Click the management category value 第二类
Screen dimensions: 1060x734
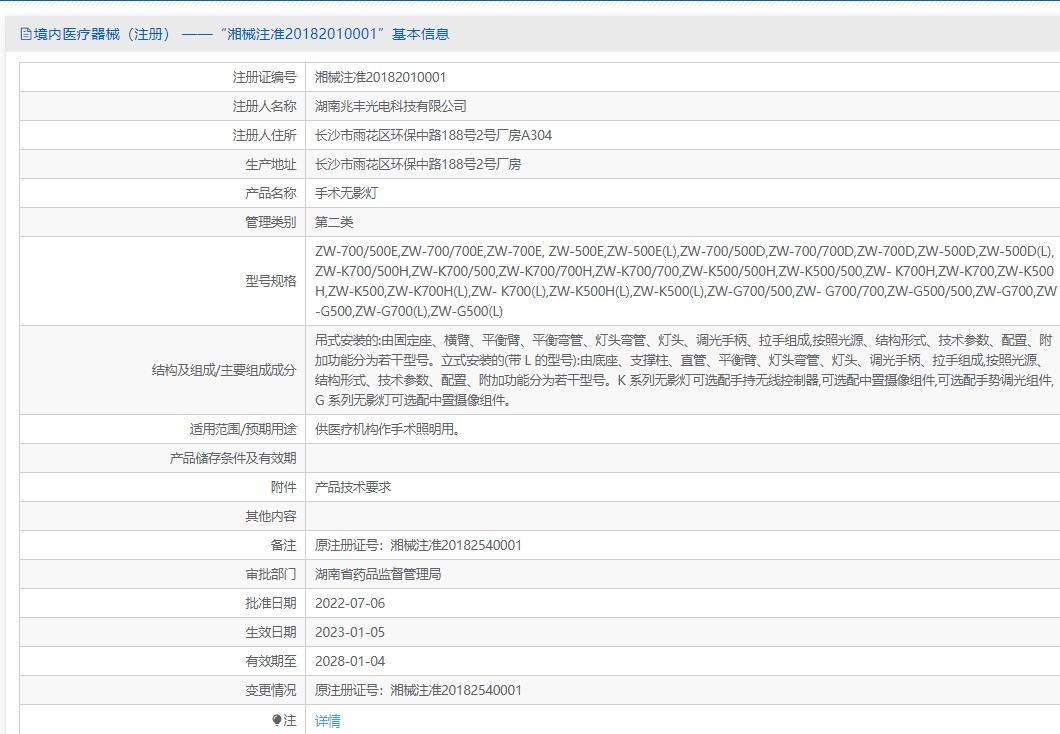334,222
